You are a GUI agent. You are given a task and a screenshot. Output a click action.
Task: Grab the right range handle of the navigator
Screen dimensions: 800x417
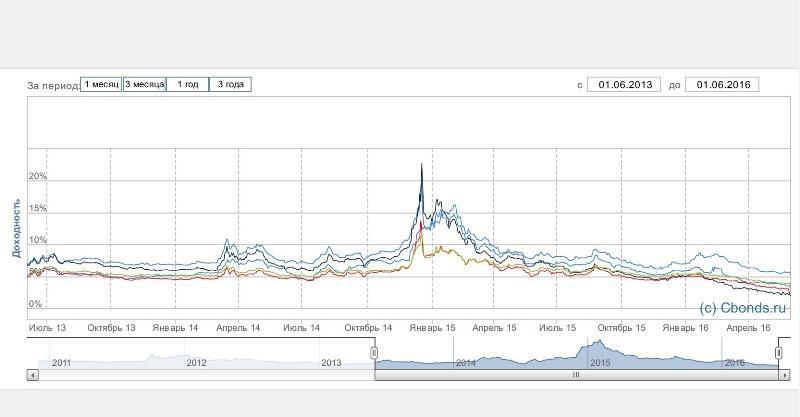[x=779, y=353]
